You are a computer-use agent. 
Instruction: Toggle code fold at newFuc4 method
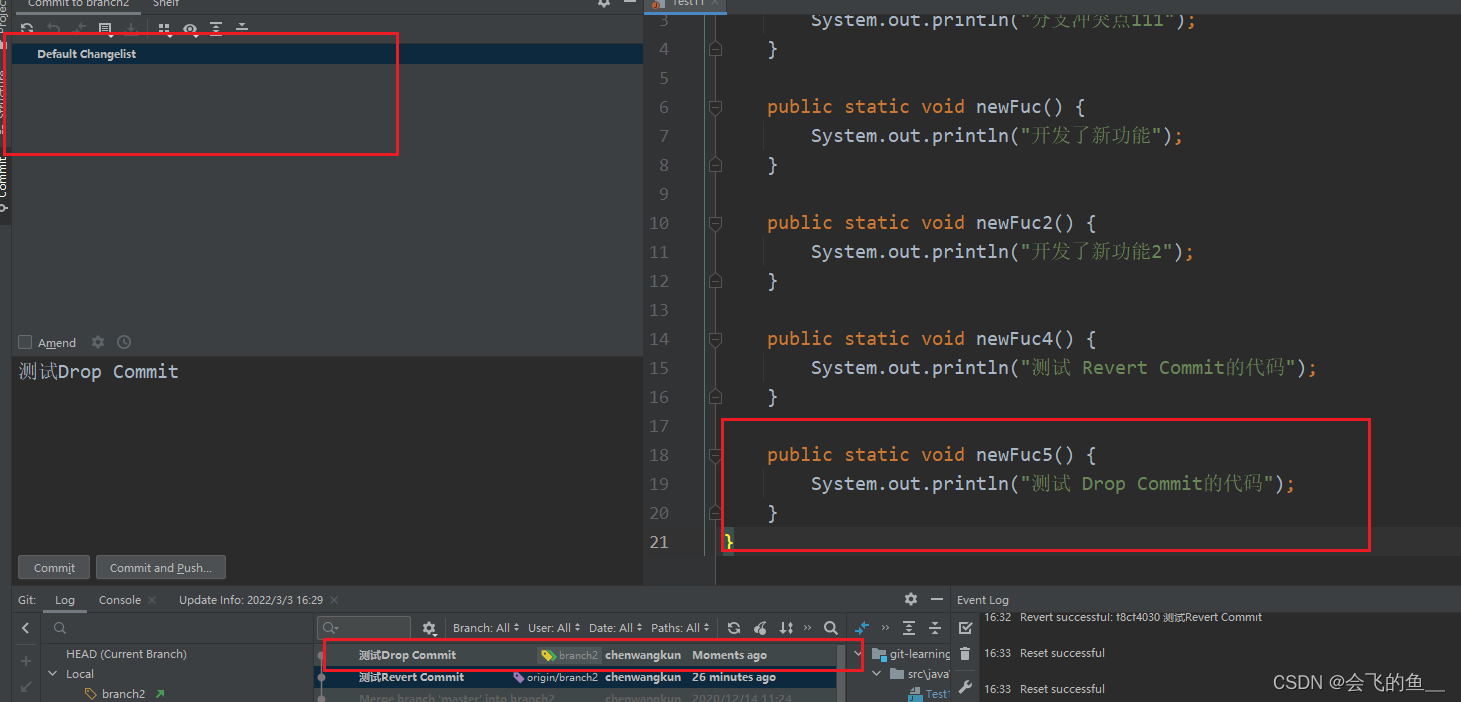(715, 339)
